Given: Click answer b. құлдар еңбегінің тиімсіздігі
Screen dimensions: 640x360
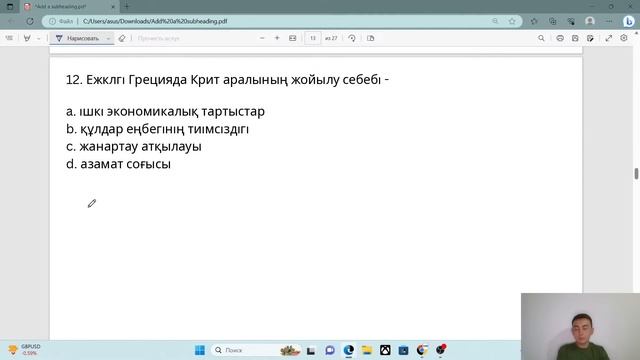Looking at the screenshot, I should (x=158, y=129).
